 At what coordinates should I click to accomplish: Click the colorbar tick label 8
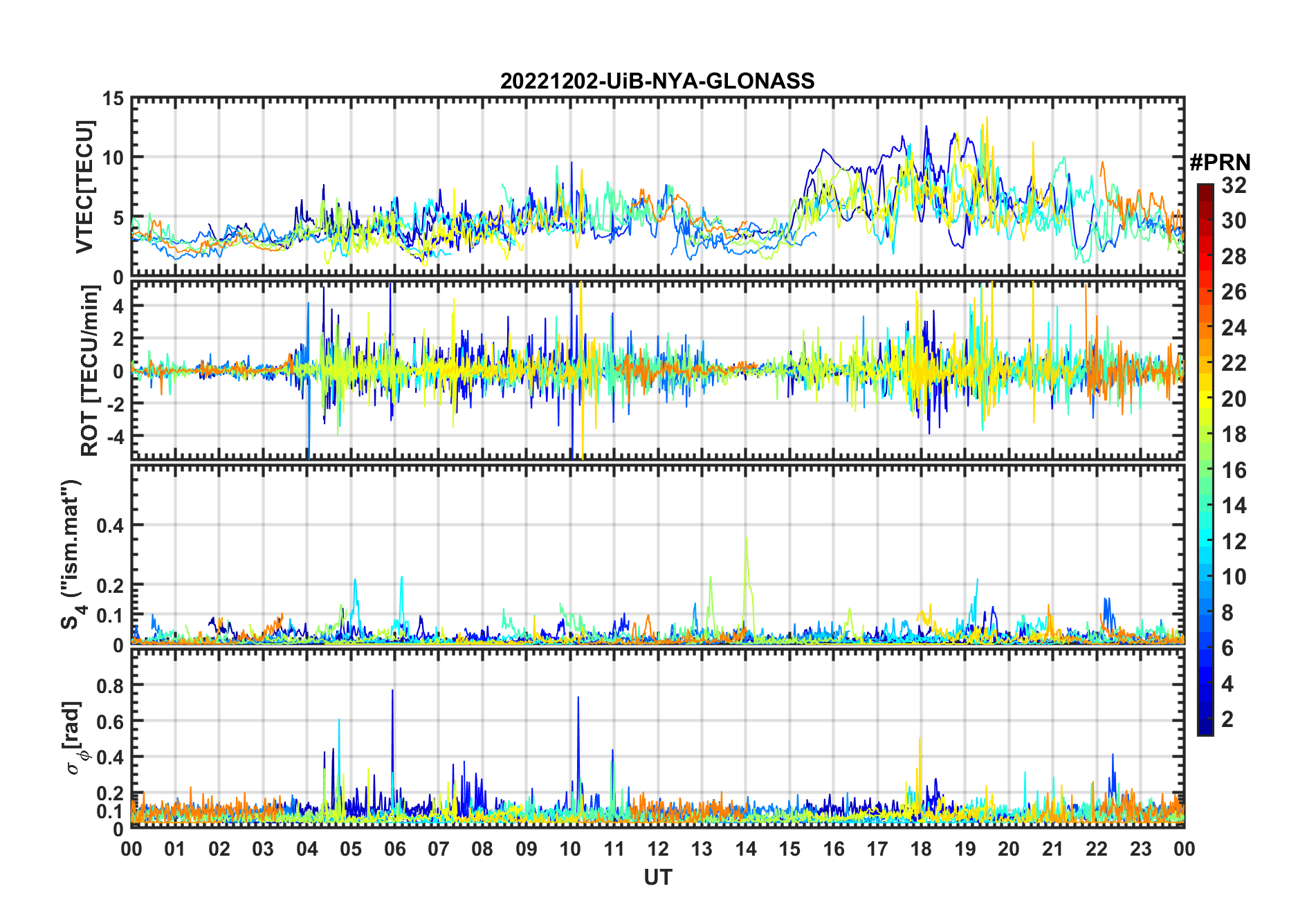click(1227, 613)
